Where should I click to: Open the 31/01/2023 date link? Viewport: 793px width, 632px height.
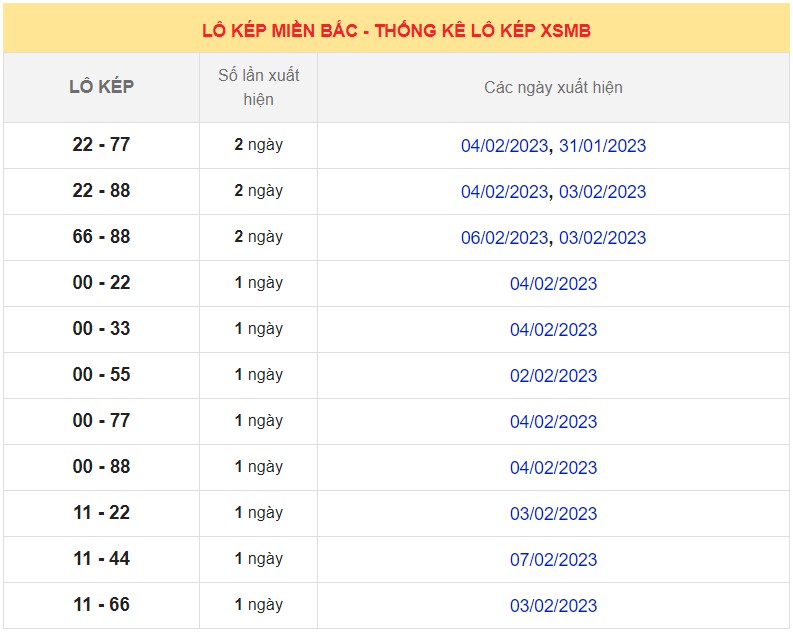click(x=602, y=146)
